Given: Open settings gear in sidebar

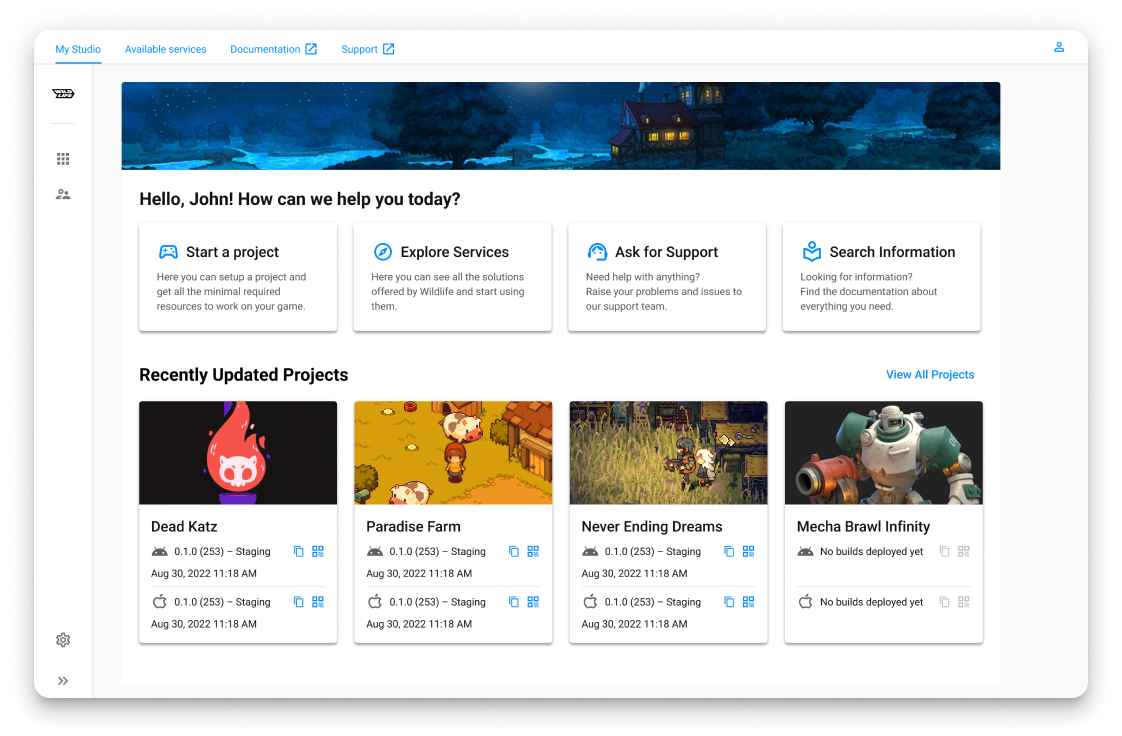Looking at the screenshot, I should pos(63,640).
